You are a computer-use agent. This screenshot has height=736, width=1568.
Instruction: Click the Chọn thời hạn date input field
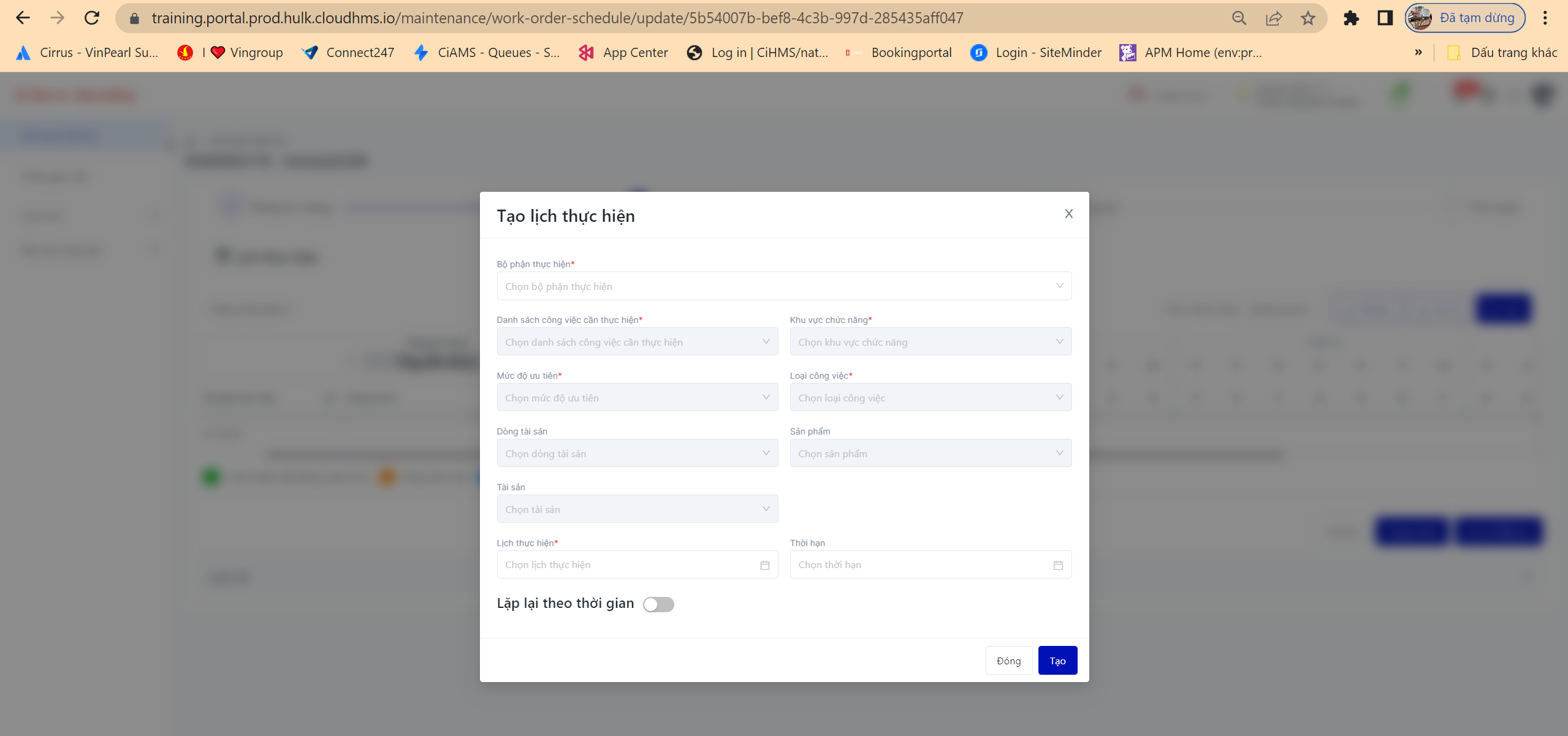tap(919, 565)
